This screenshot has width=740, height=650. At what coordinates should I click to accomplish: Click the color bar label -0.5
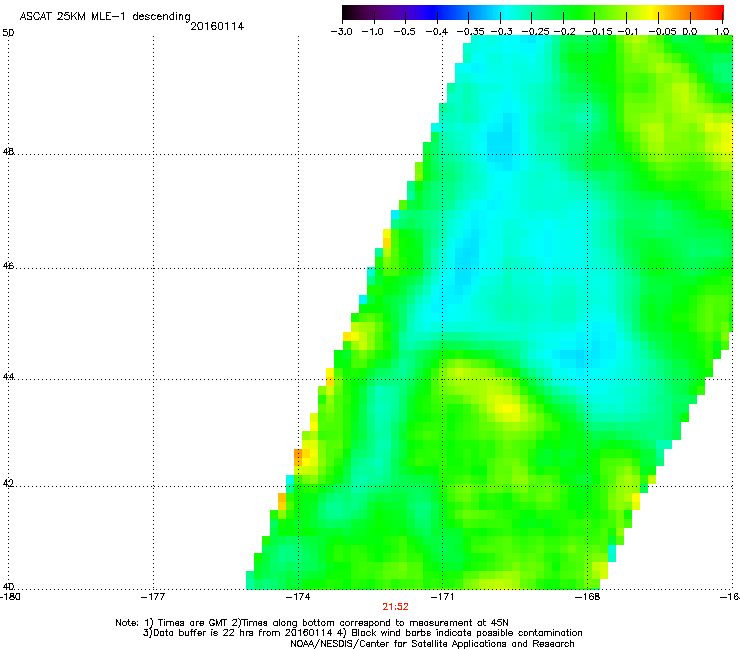404,32
